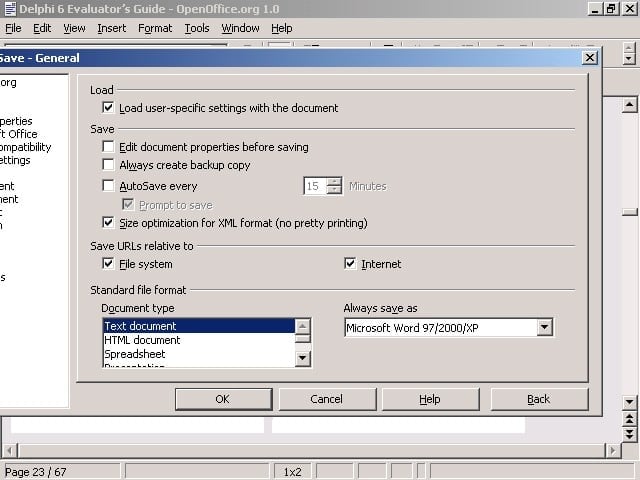Open the Help menu in menu bar

coord(282,28)
